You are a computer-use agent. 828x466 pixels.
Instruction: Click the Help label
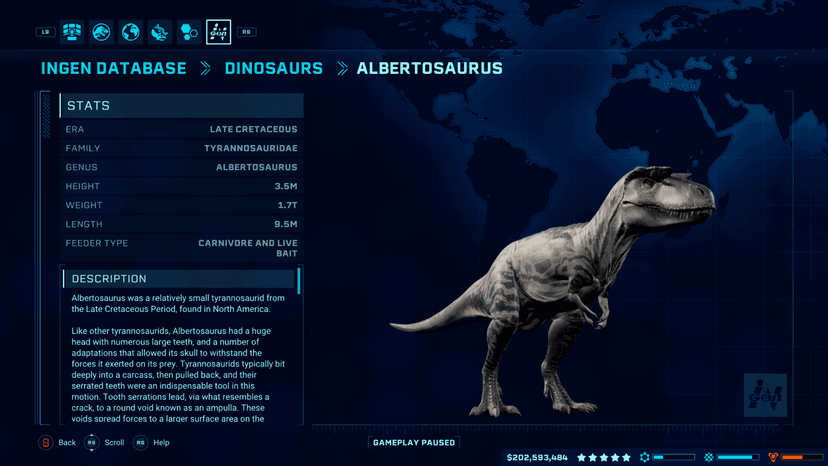[x=161, y=443]
